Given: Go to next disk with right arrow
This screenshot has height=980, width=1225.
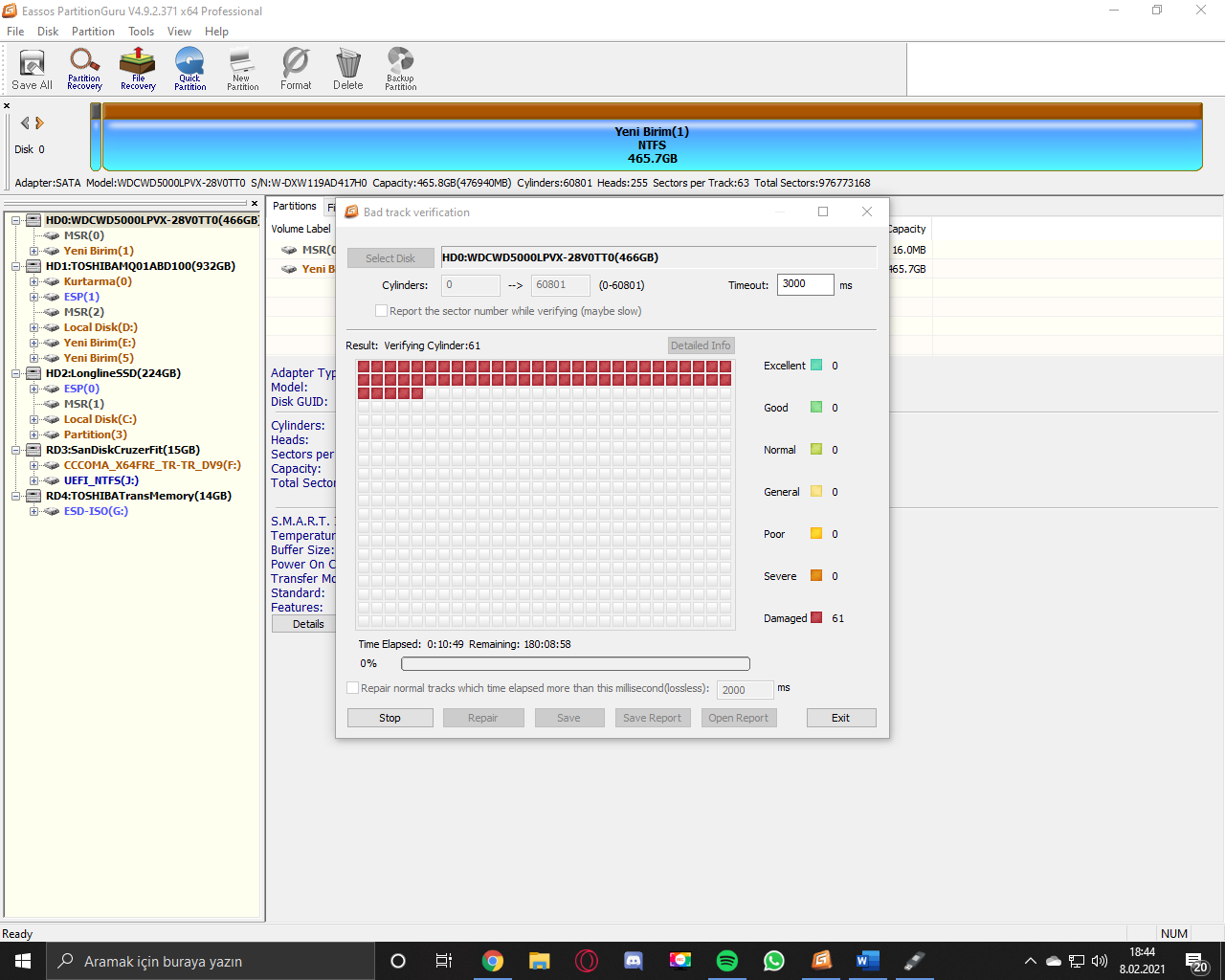Looking at the screenshot, I should click(40, 122).
